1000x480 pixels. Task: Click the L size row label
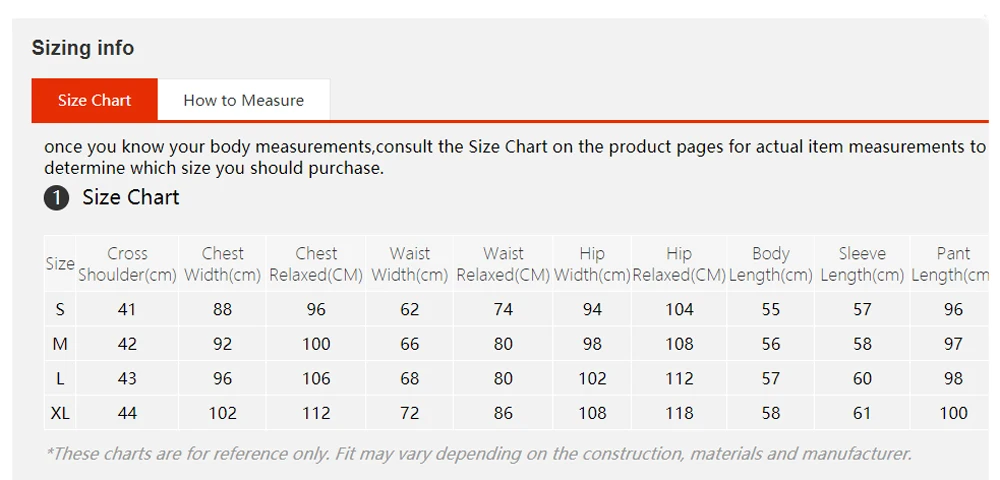pos(60,379)
